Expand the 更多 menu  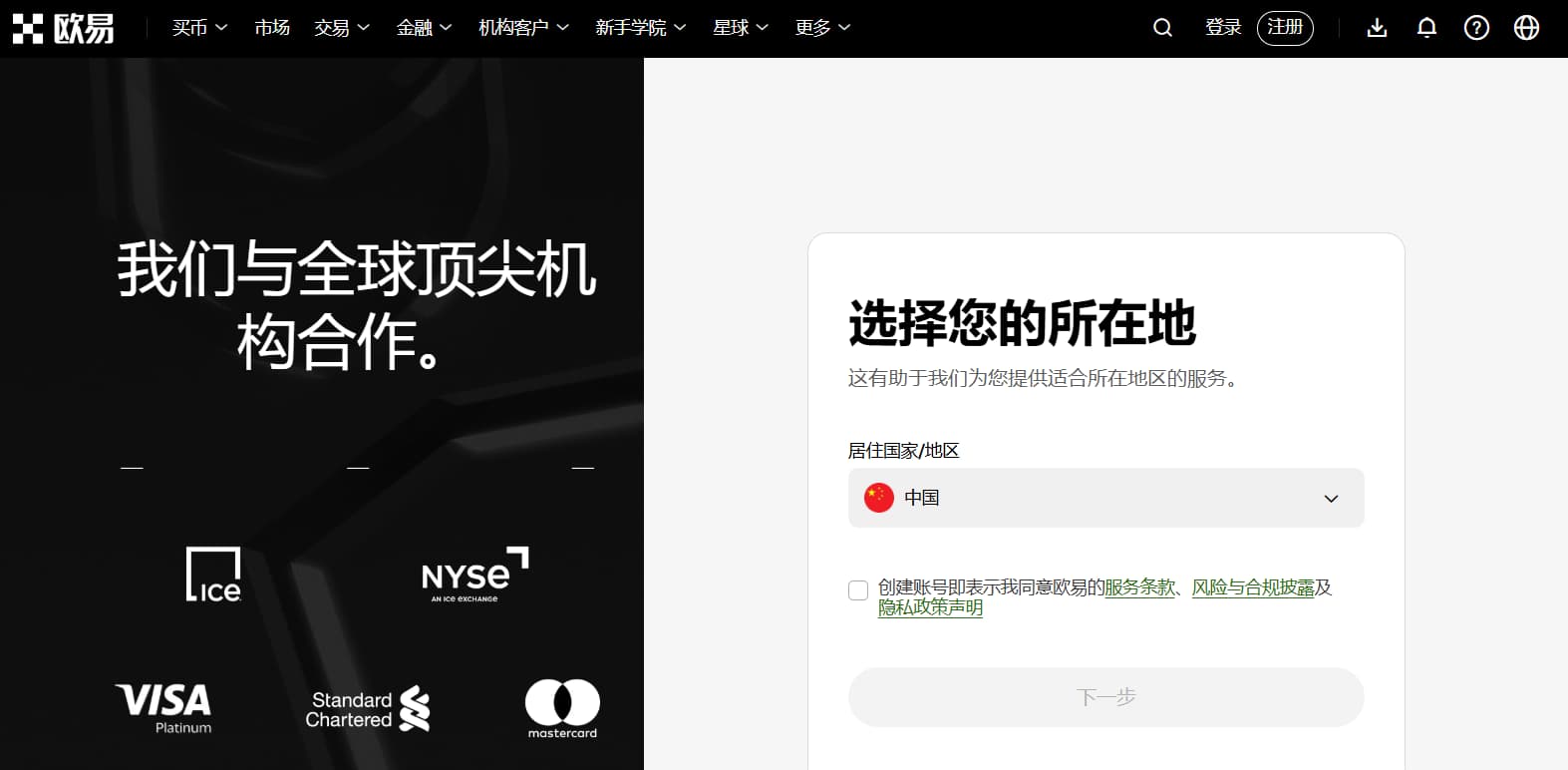(x=822, y=28)
